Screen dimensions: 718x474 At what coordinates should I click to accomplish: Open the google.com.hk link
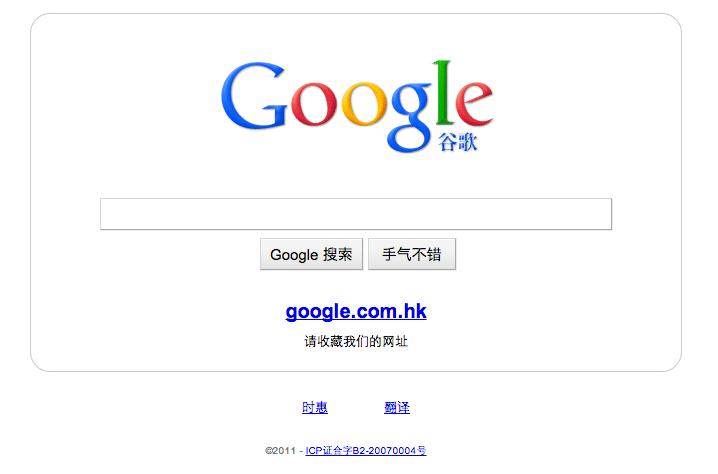tap(356, 312)
